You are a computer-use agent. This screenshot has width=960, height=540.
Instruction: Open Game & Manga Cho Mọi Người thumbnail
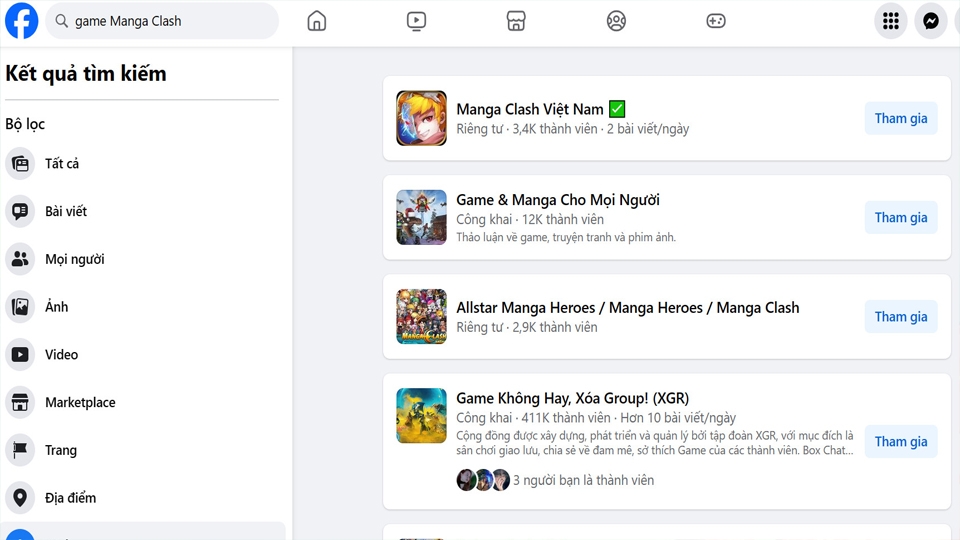[x=421, y=217]
